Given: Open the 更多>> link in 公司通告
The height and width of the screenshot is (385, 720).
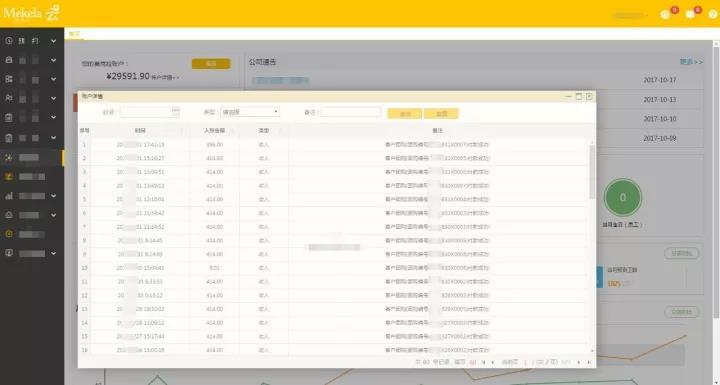Looking at the screenshot, I should [691, 62].
